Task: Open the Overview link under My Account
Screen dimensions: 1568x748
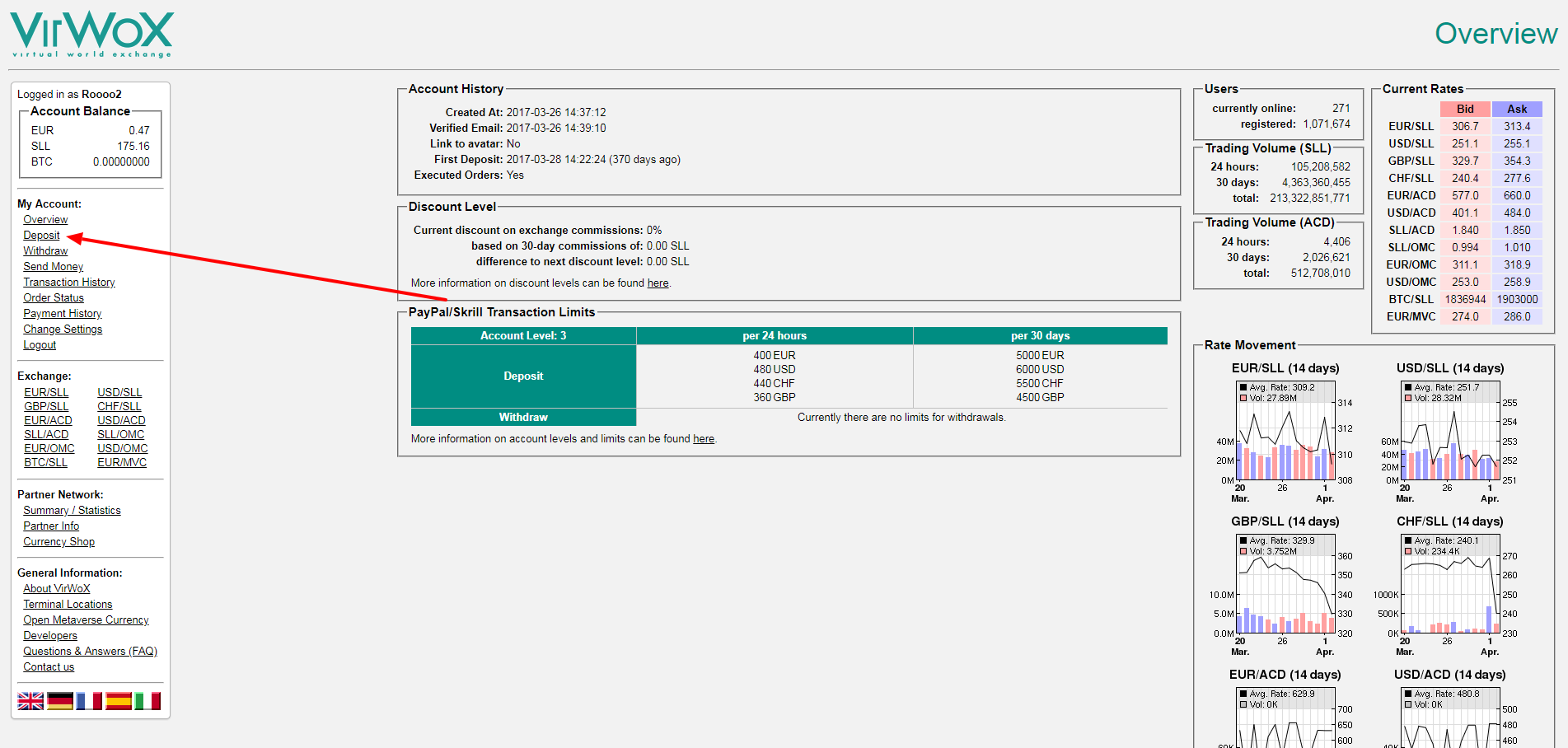Action: [45, 220]
